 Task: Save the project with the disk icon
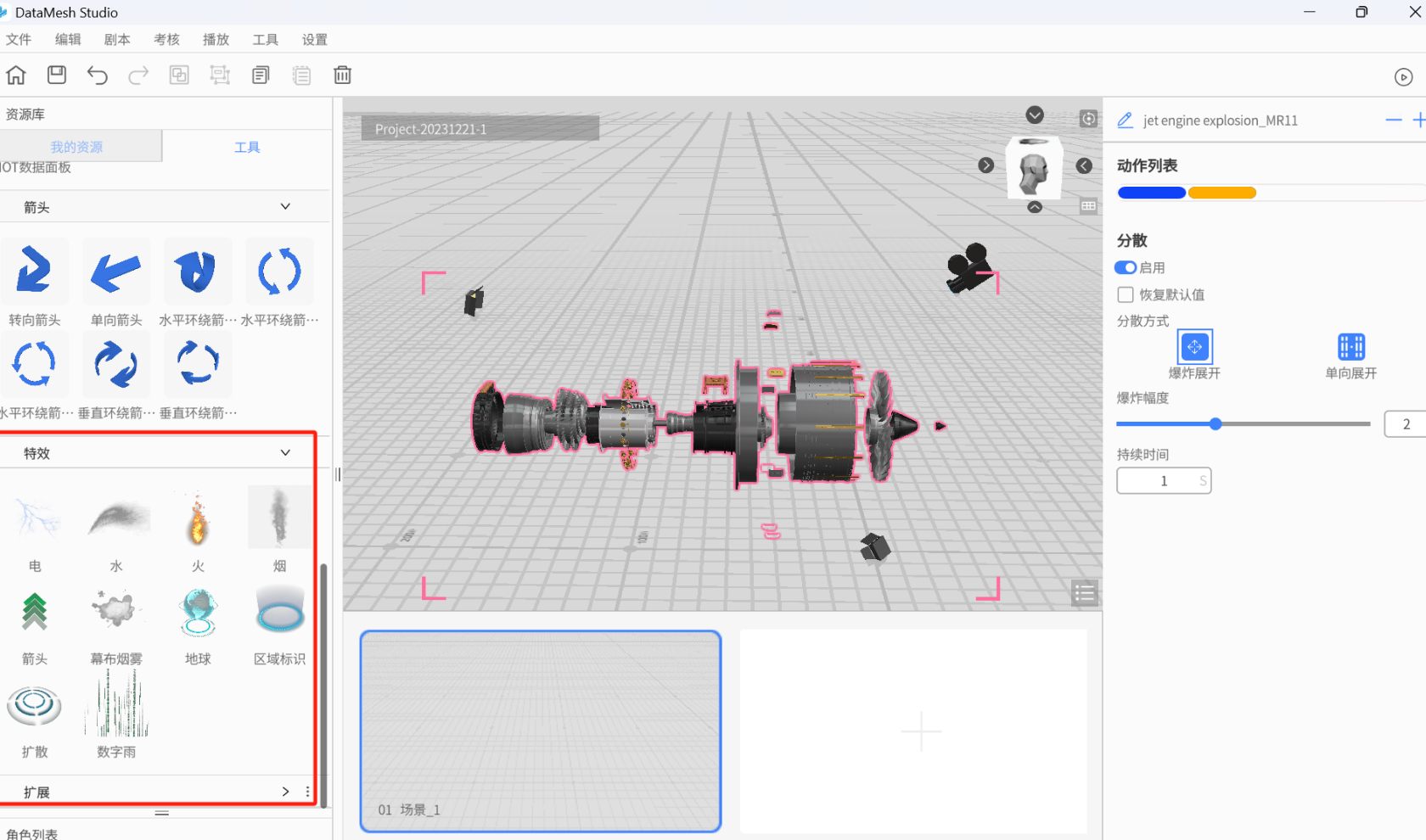tap(57, 76)
